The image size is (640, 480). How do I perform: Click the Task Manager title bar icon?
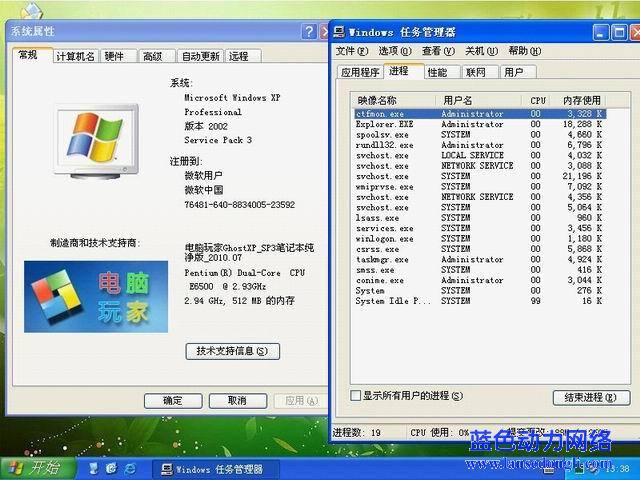339,32
